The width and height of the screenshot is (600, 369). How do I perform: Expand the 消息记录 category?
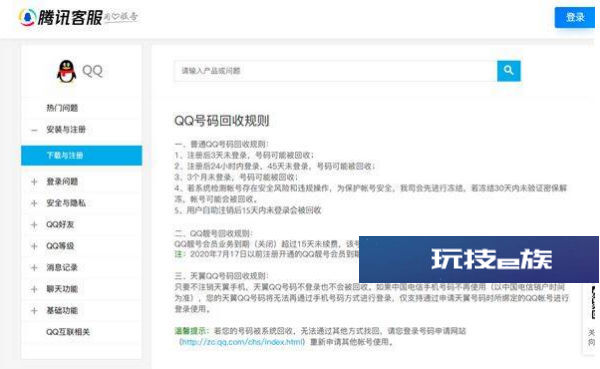click(34, 268)
